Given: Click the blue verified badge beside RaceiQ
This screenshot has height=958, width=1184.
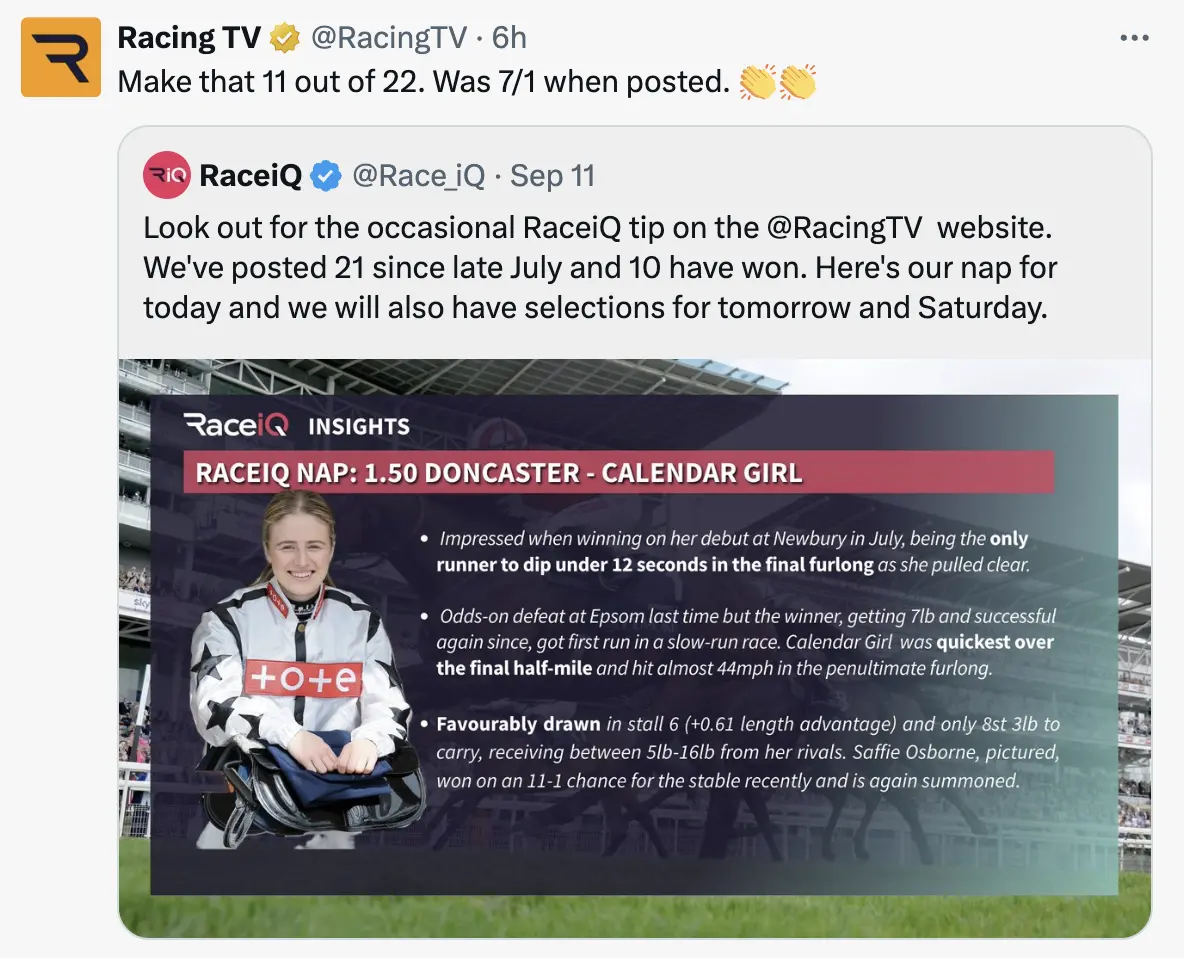Looking at the screenshot, I should [x=326, y=176].
